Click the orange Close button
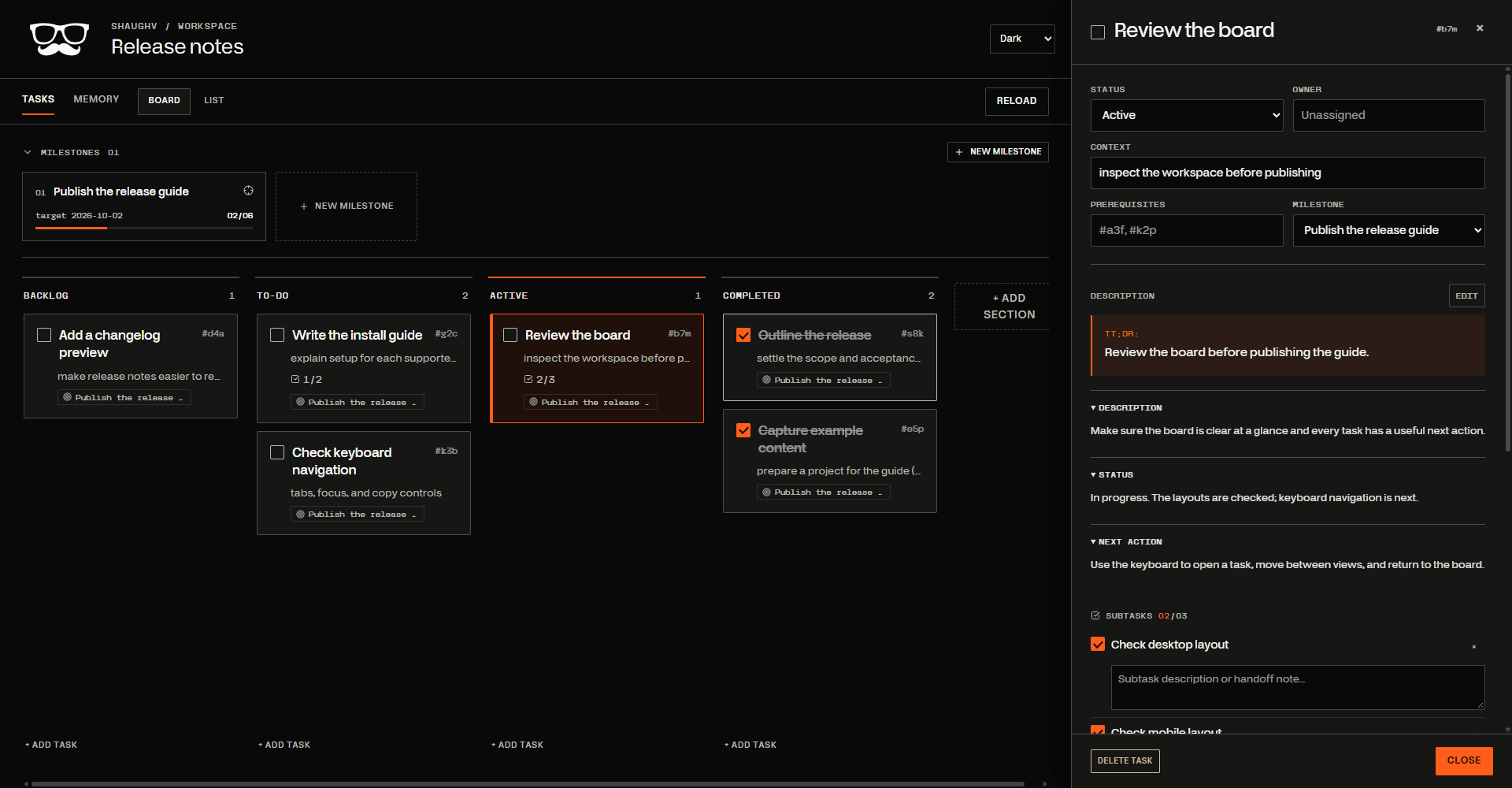This screenshot has height=788, width=1512. coord(1464,761)
